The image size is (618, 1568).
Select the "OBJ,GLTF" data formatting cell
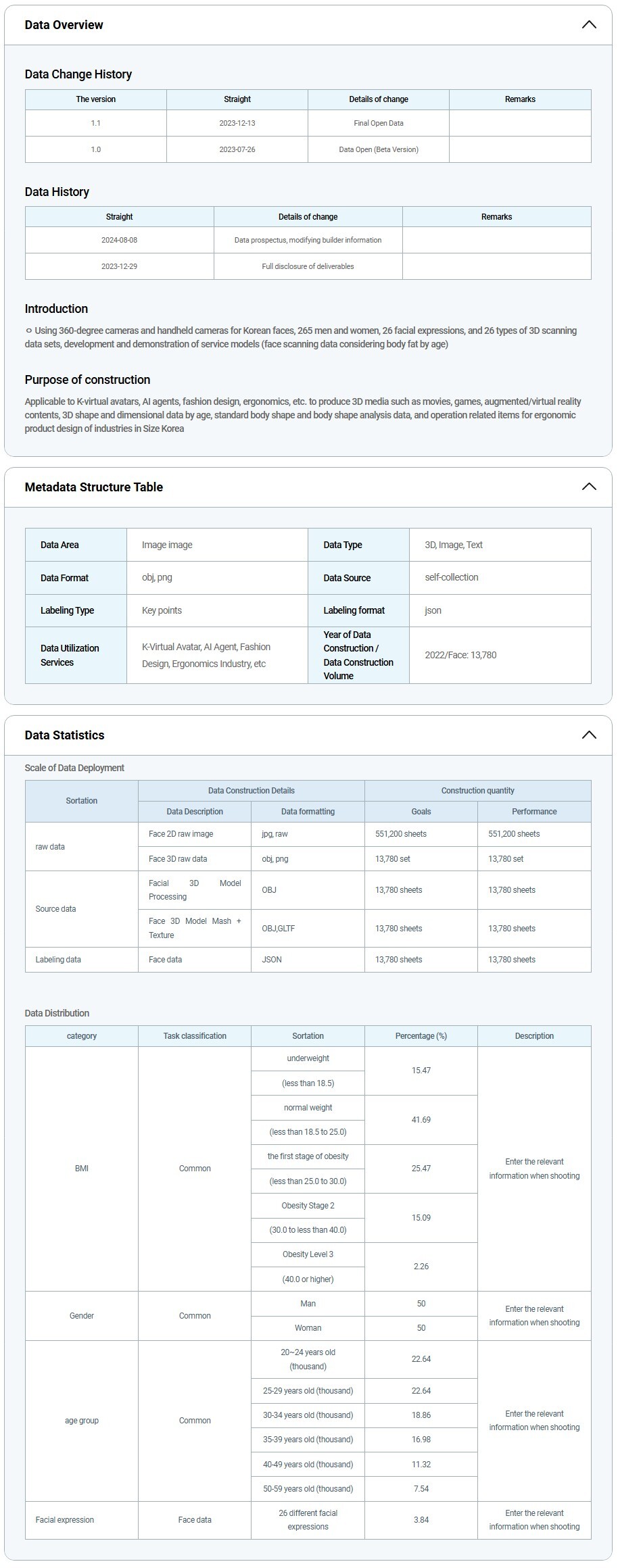point(279,928)
